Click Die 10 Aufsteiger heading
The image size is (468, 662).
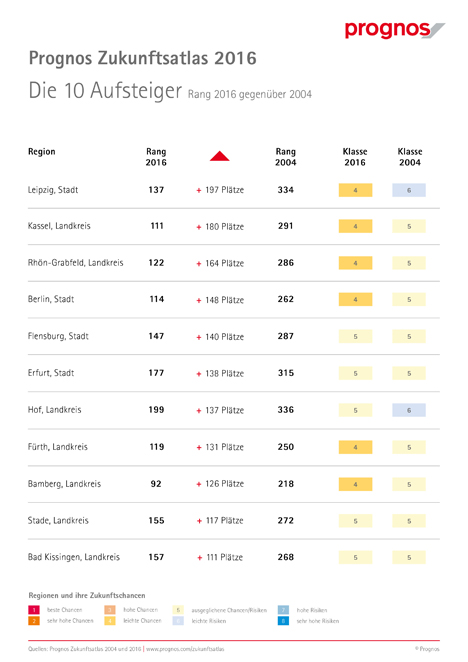(105, 90)
